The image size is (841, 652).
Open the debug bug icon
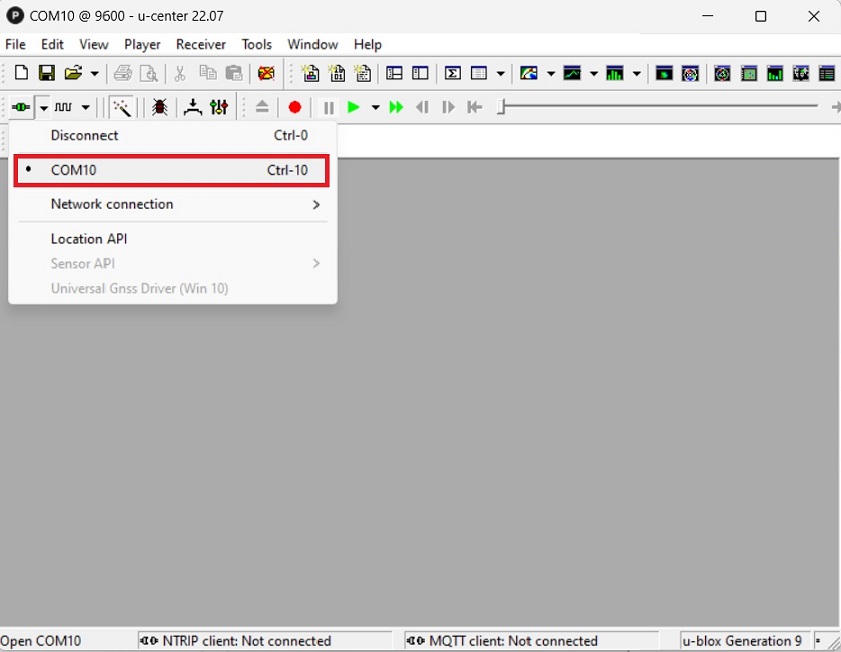[159, 107]
